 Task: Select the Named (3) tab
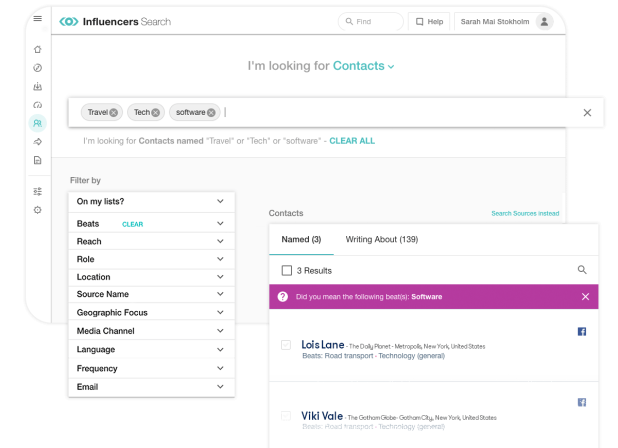[301, 240]
